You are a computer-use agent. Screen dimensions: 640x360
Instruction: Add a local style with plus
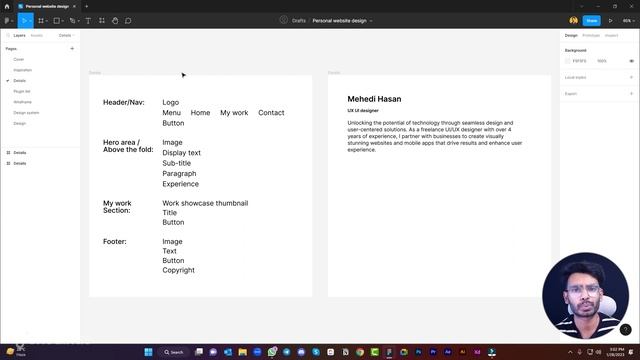pyautogui.click(x=631, y=77)
